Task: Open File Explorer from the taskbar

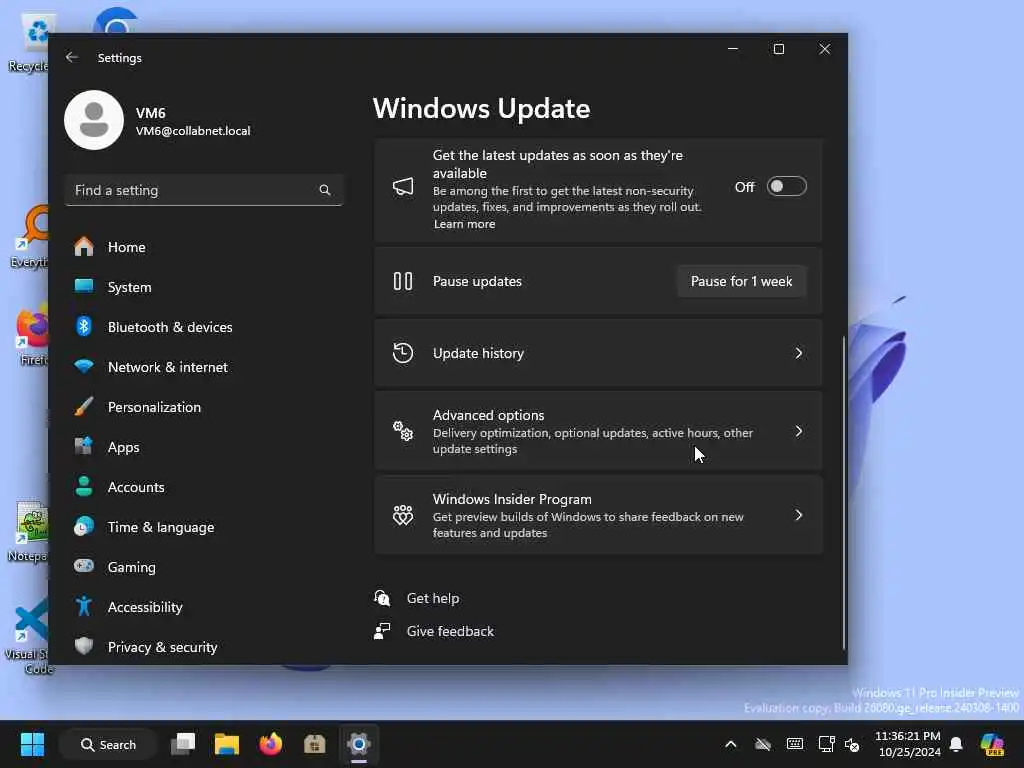Action: point(227,744)
